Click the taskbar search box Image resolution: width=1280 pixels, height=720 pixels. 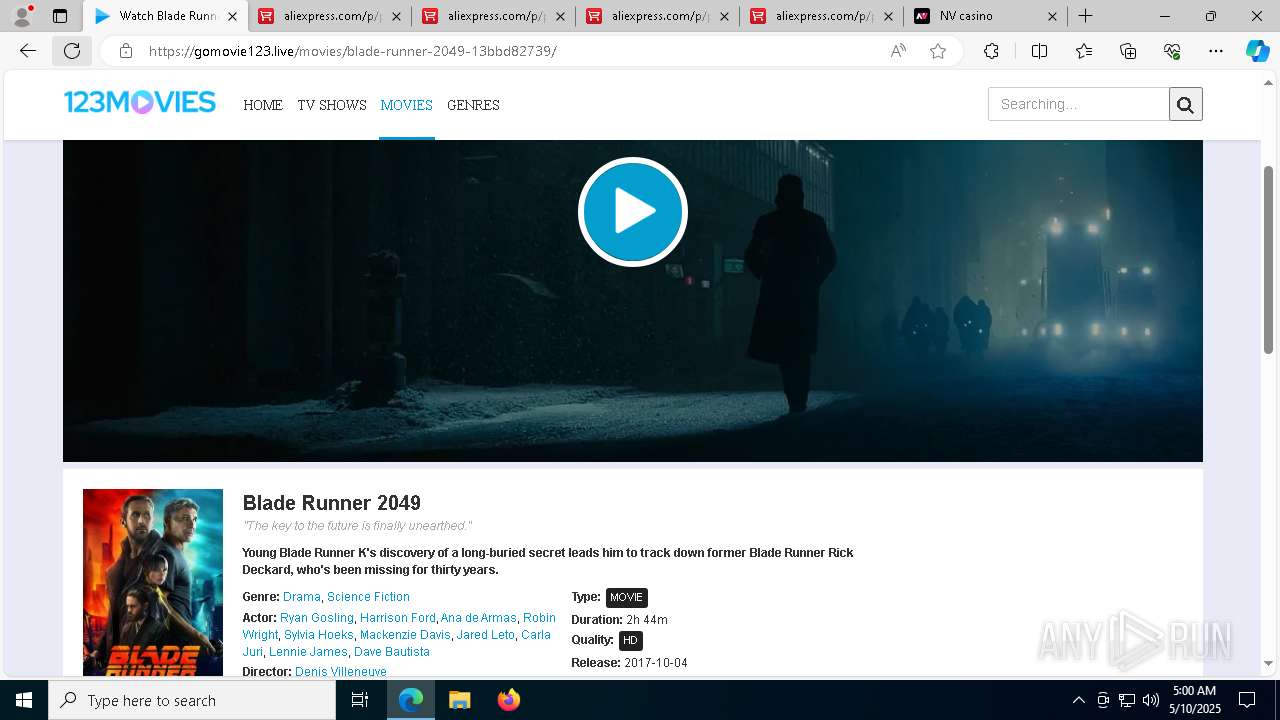192,700
